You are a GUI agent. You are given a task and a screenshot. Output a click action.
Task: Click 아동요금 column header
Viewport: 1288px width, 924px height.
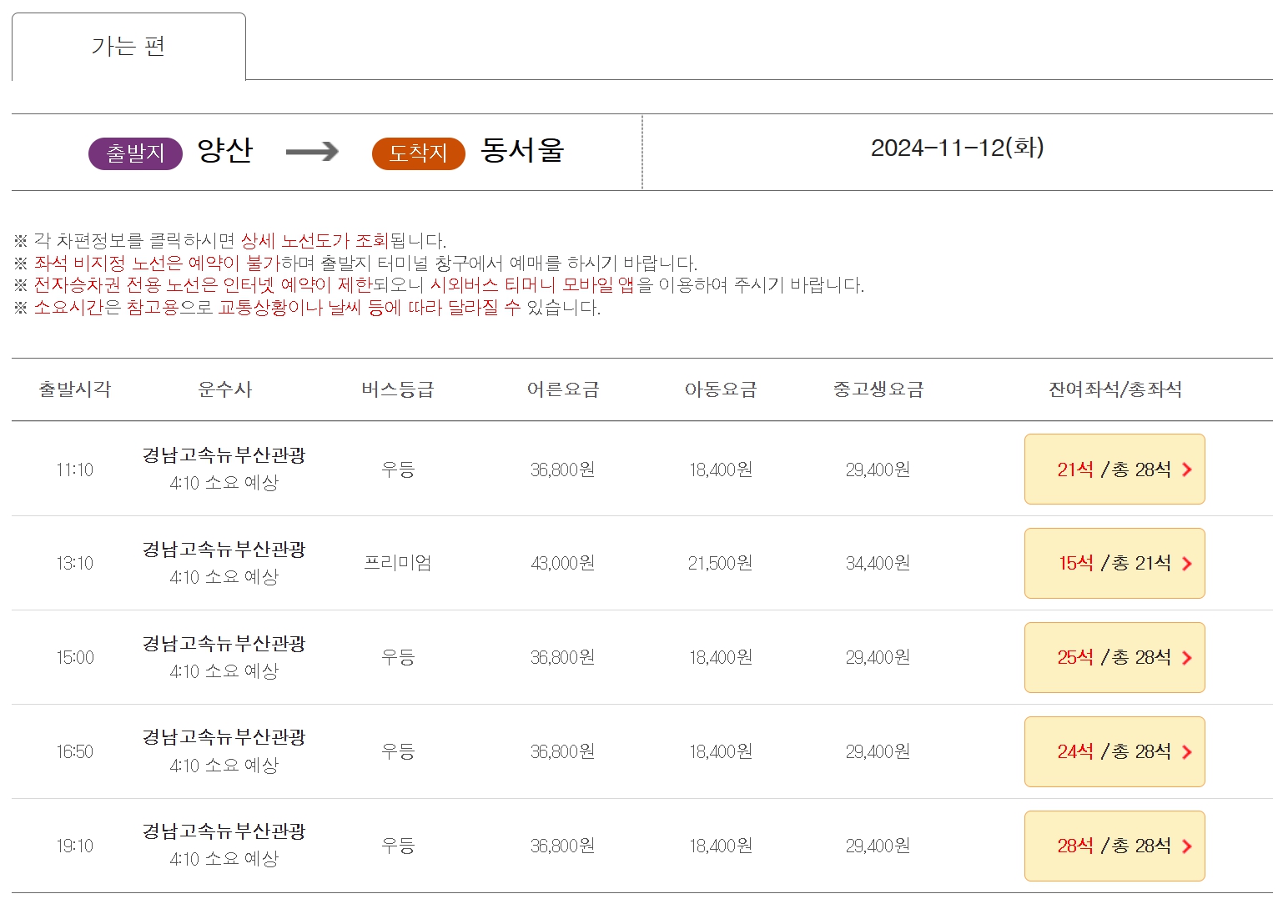[721, 389]
